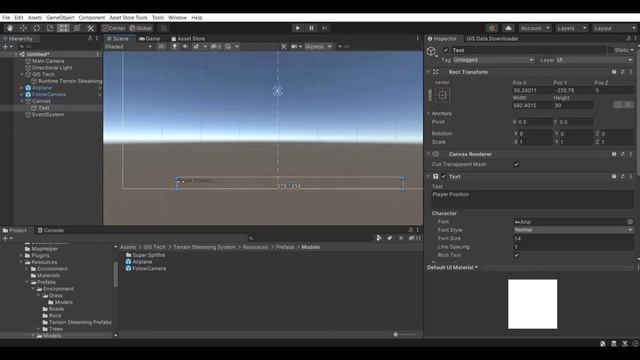Select the Transform tool
Screen dimensions: 640x360
(77, 28)
